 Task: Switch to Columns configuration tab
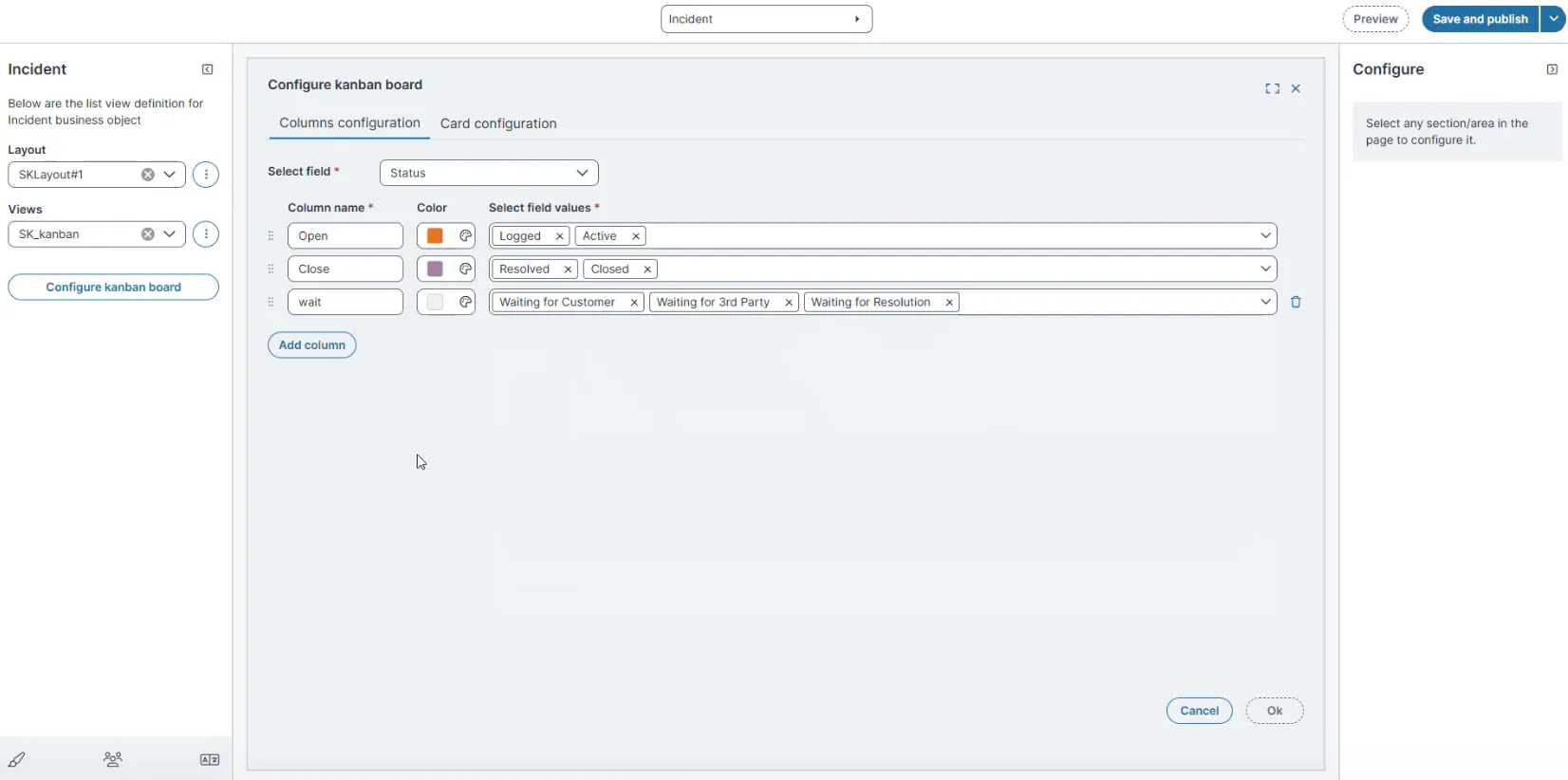coord(349,123)
